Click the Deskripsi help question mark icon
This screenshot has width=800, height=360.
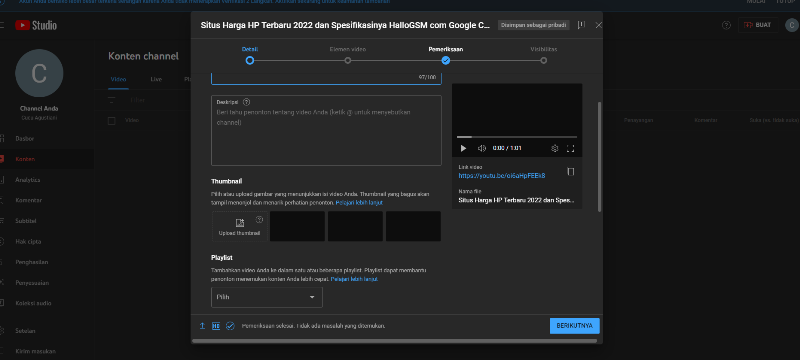tap(246, 102)
